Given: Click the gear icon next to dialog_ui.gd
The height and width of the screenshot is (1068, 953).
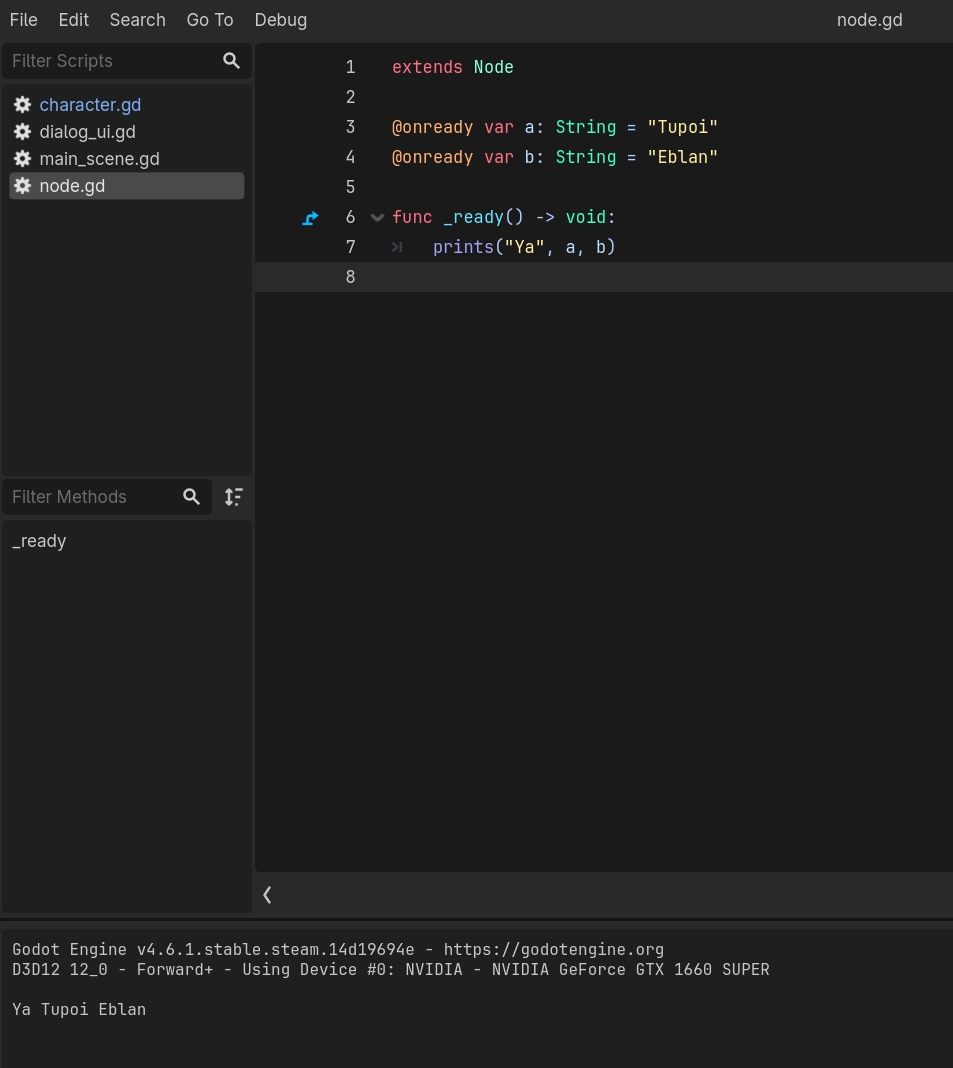Looking at the screenshot, I should 22,131.
